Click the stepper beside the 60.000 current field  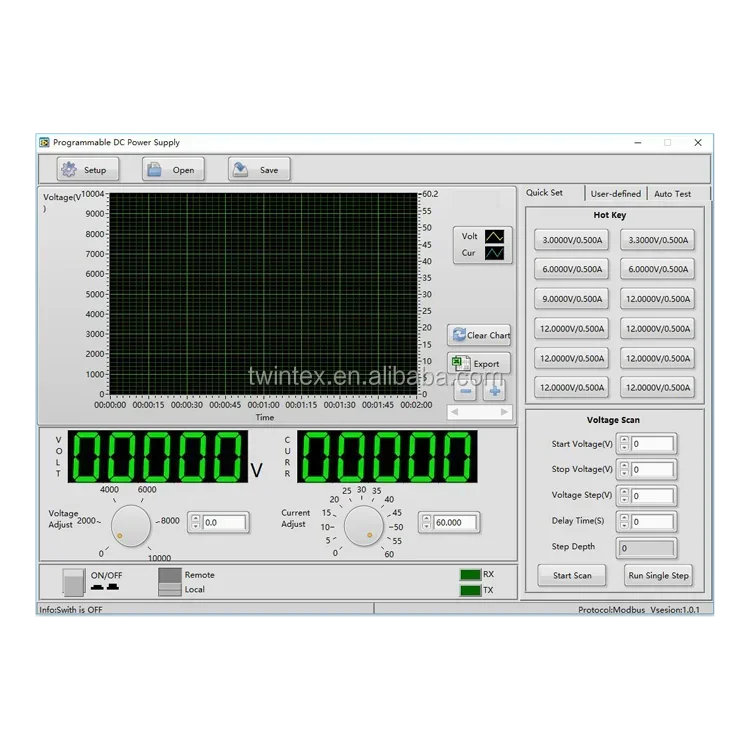425,522
